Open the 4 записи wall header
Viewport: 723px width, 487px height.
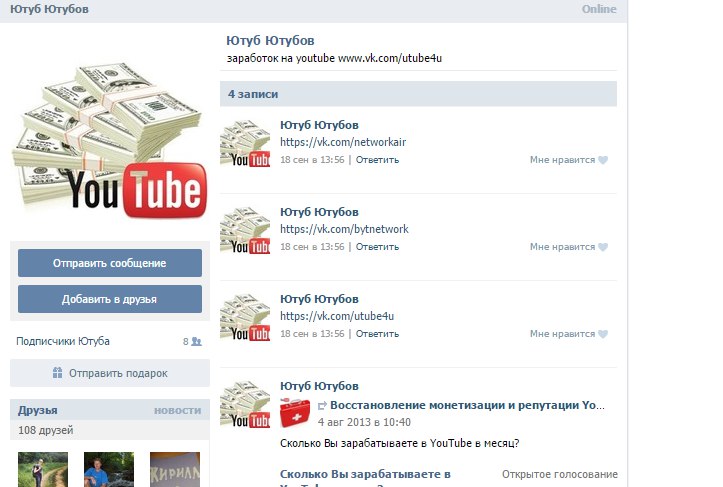418,94
